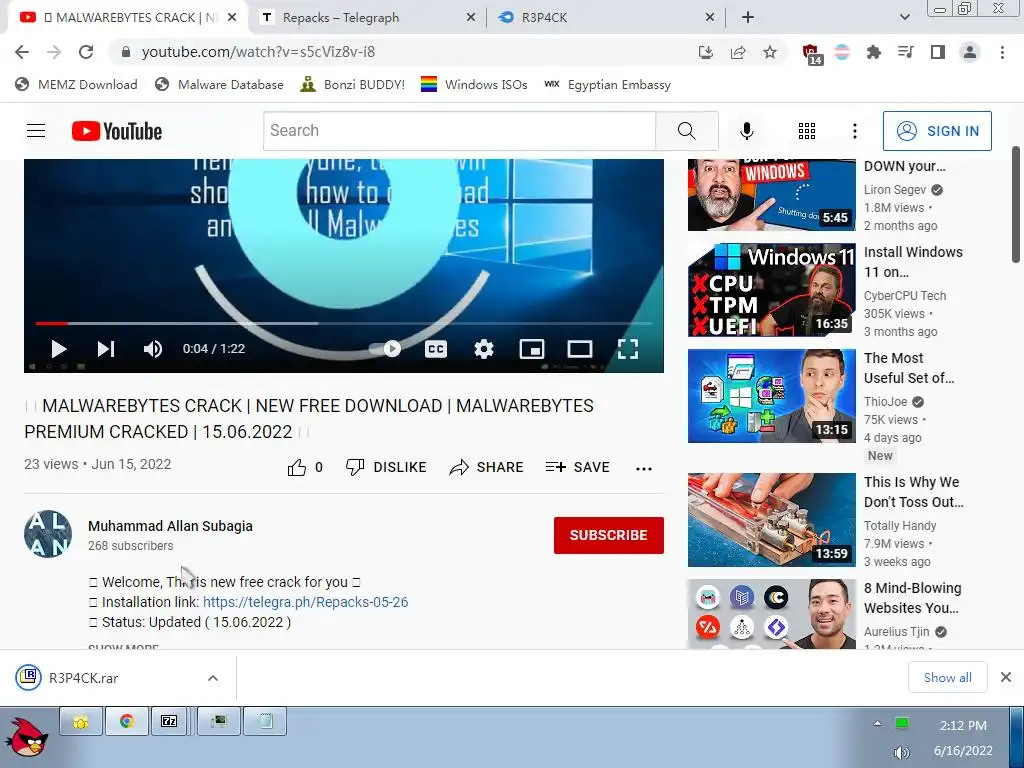Viewport: 1024px width, 768px height.
Task: Mute the video volume
Action: pos(153,349)
